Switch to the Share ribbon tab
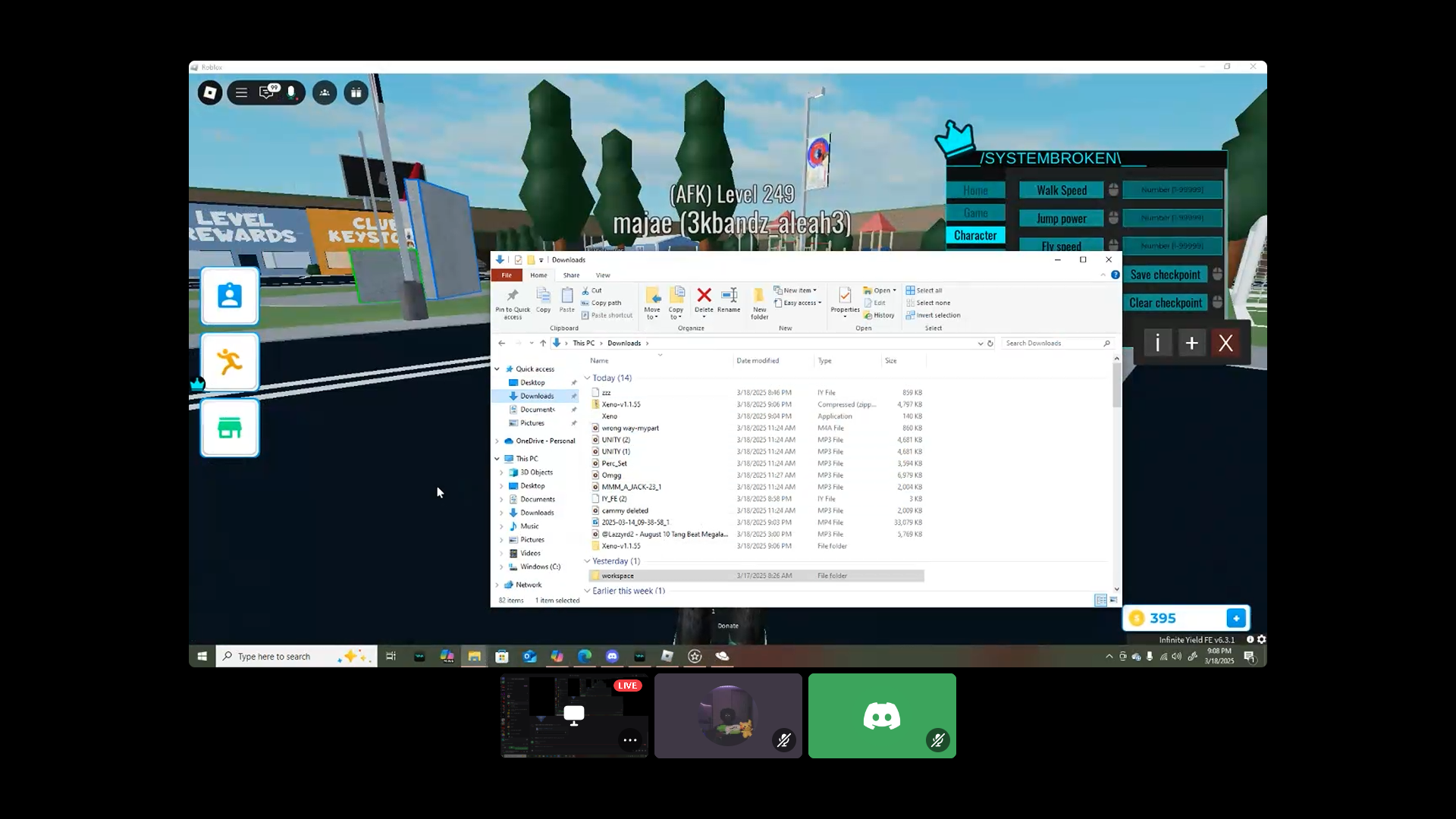The image size is (1456, 819). pos(571,275)
